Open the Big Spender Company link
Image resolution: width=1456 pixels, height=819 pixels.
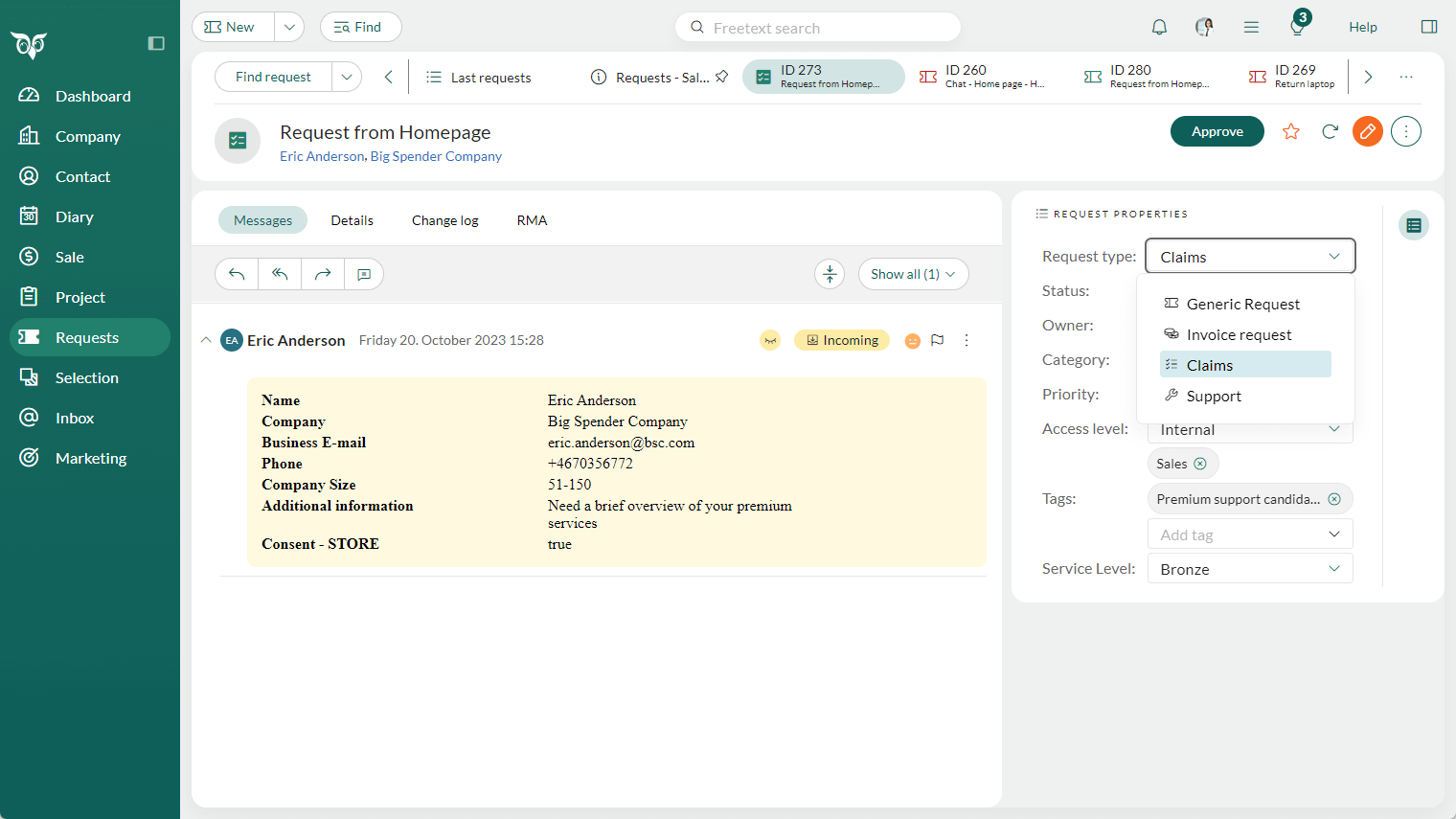point(436,155)
